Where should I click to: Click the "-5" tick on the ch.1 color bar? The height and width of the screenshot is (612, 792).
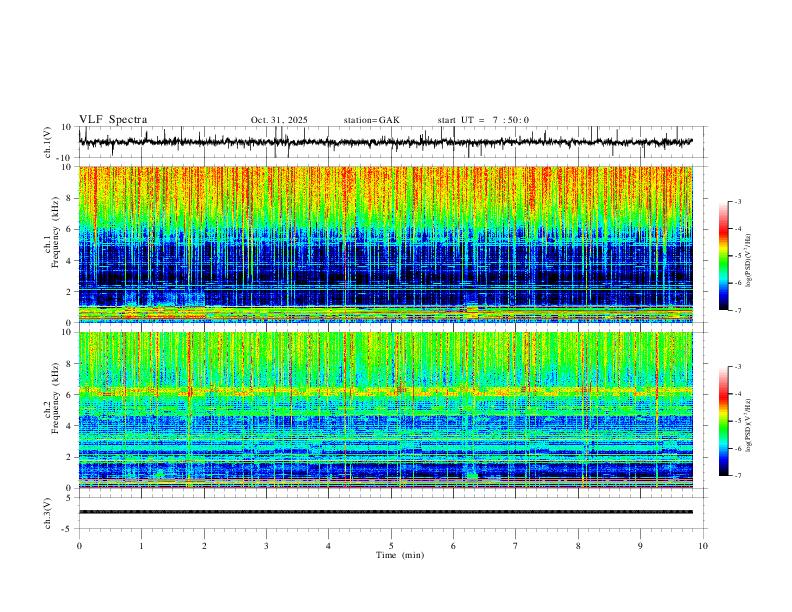click(x=737, y=256)
